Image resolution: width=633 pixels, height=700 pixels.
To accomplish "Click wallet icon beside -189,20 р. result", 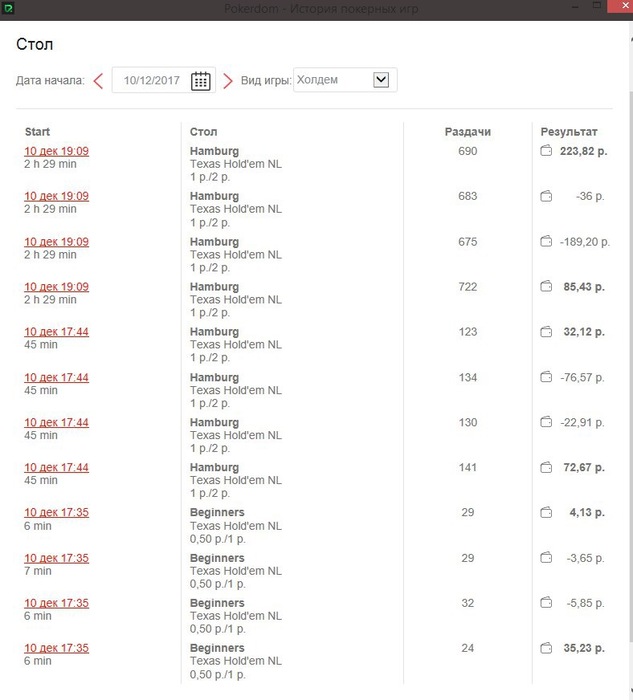I will click(x=546, y=241).
